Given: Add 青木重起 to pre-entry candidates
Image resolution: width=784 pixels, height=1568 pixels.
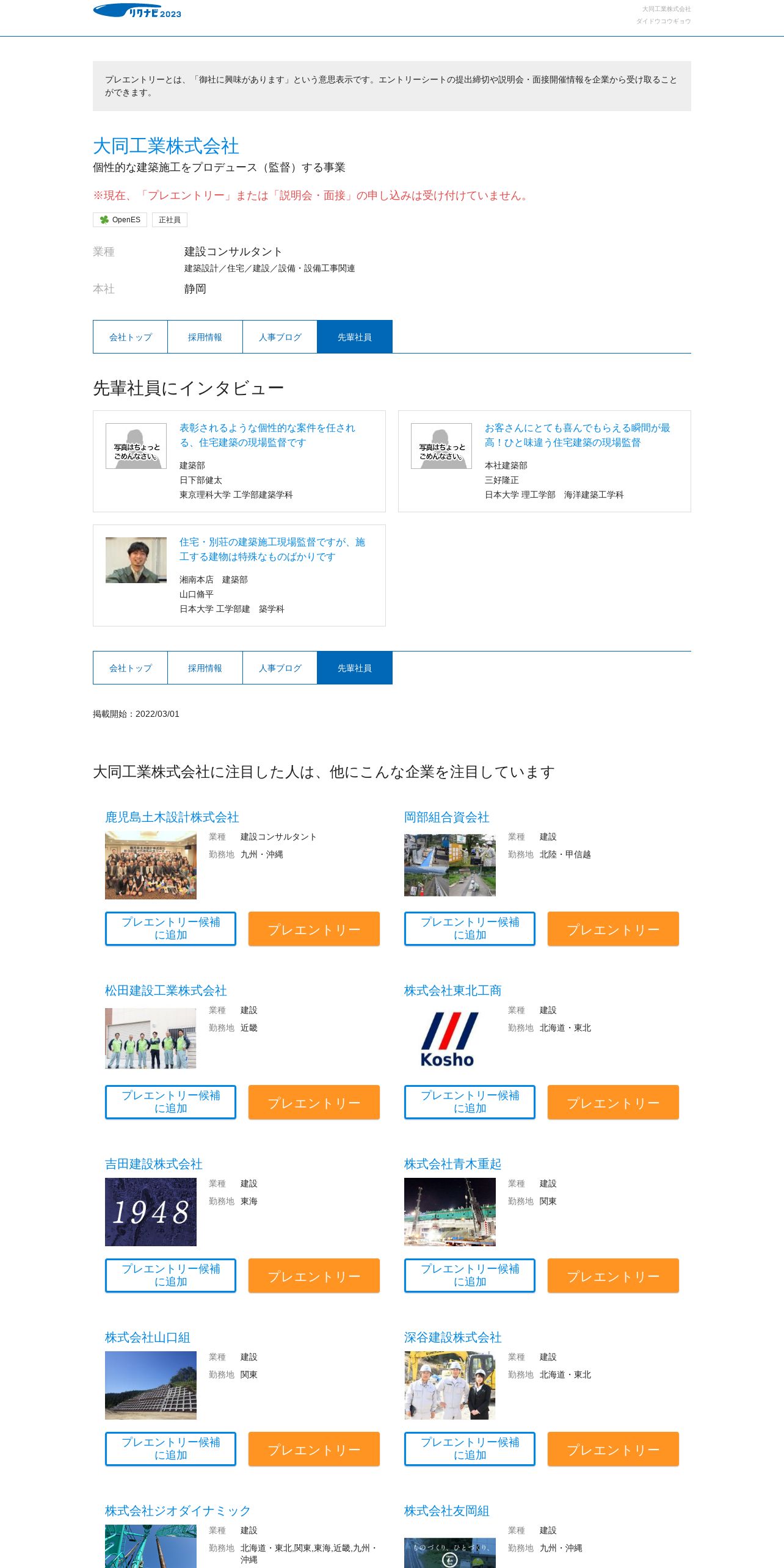Looking at the screenshot, I should [x=470, y=1276].
